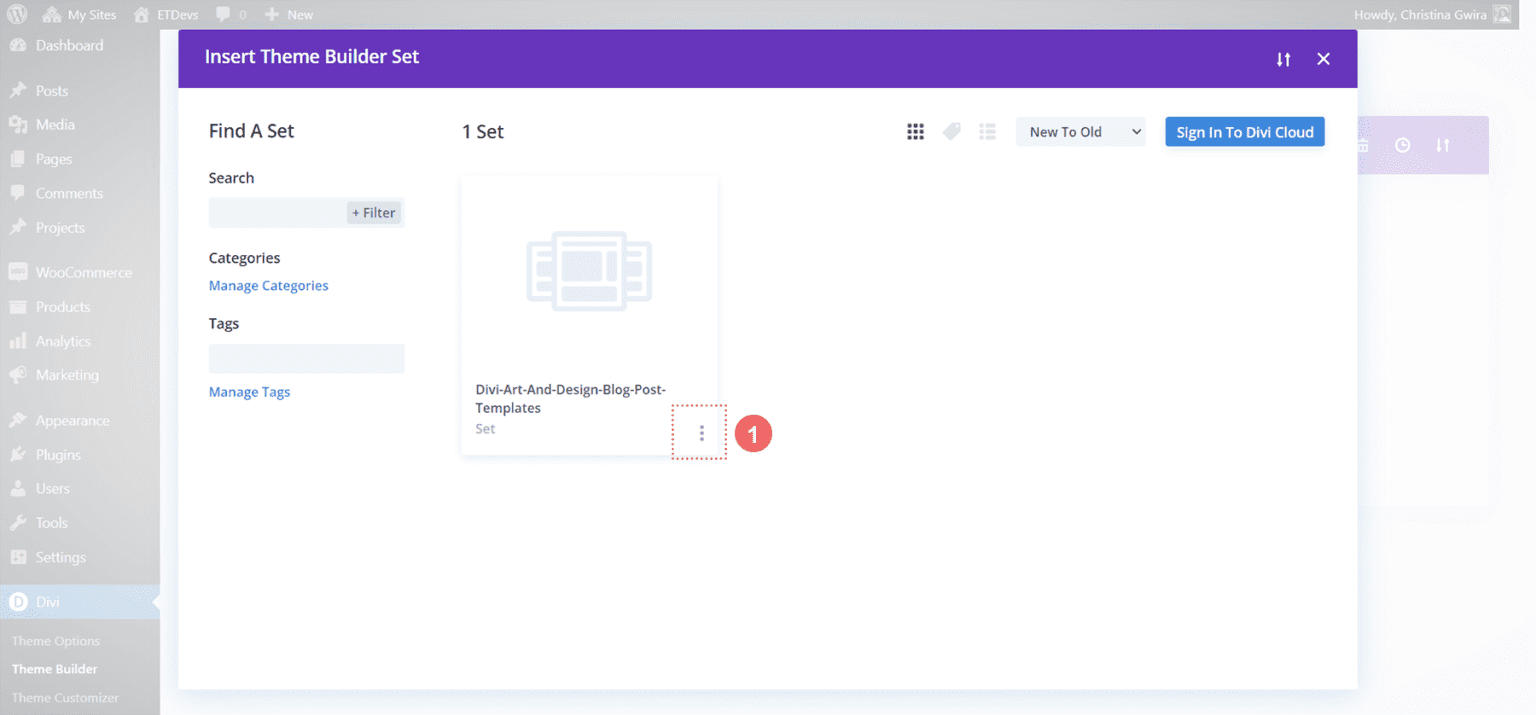Close the Insert Theme Builder Set modal

coord(1323,59)
